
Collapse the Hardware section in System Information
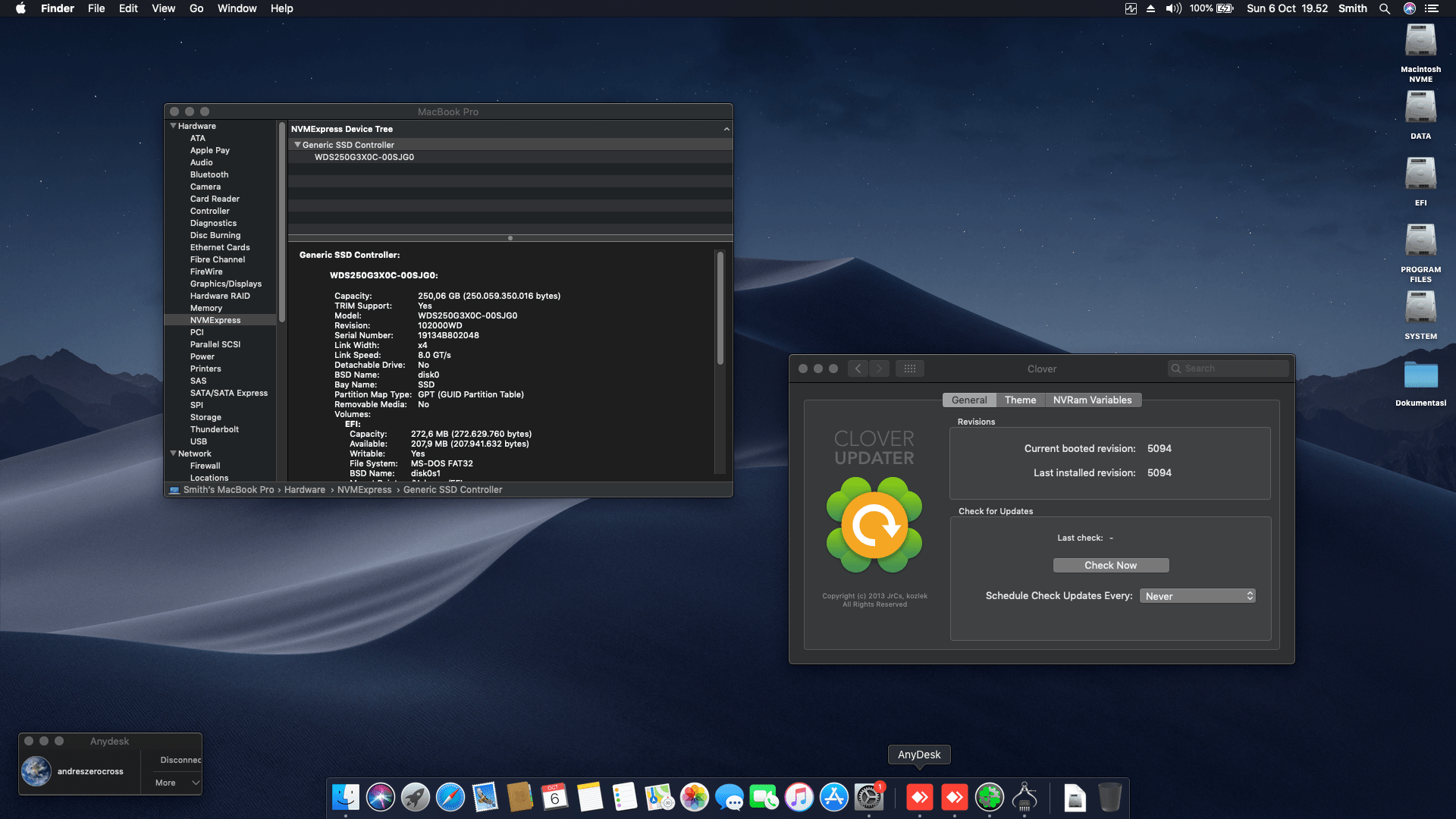pos(174,125)
